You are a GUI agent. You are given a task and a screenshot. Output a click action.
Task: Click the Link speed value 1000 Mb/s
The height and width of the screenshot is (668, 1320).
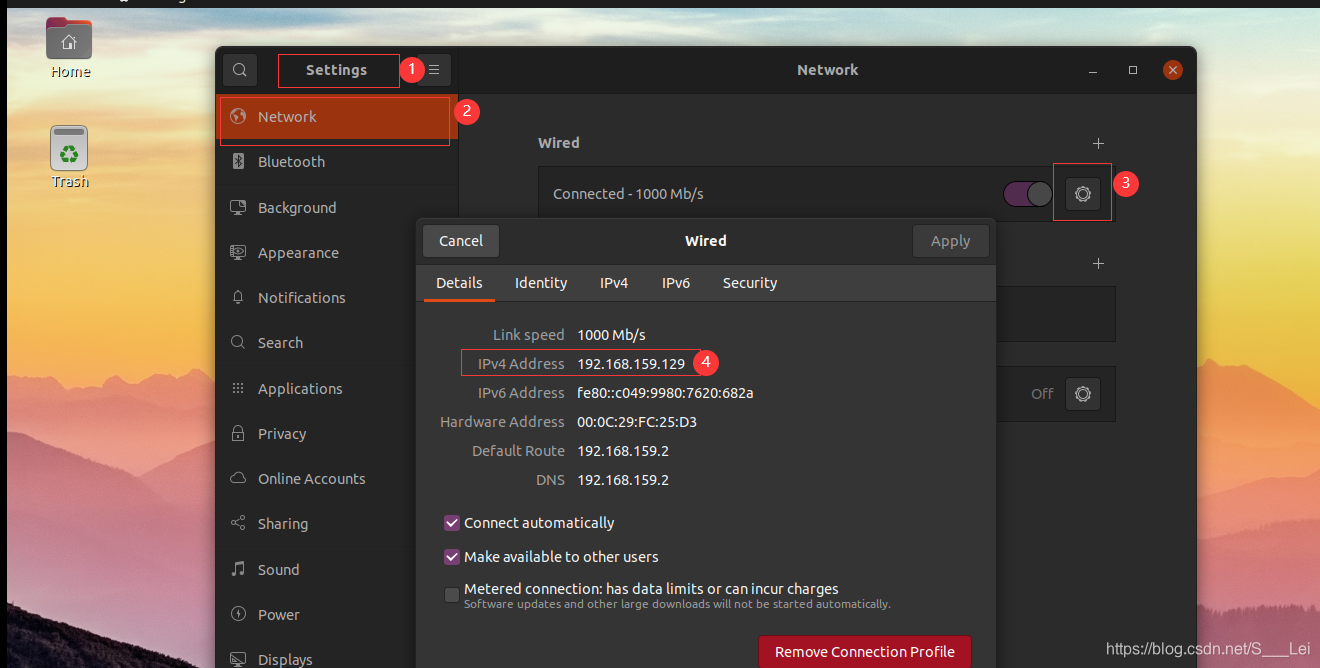coord(611,335)
